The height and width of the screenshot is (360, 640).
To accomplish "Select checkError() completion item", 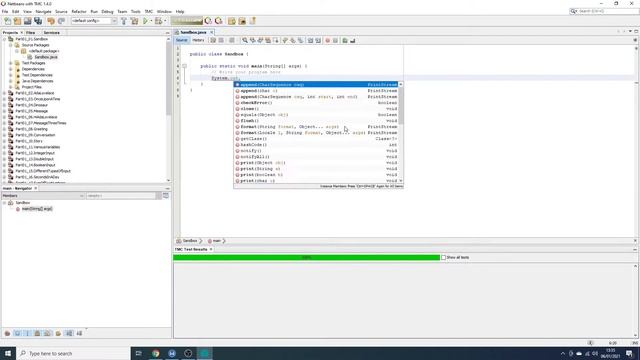I will point(316,102).
